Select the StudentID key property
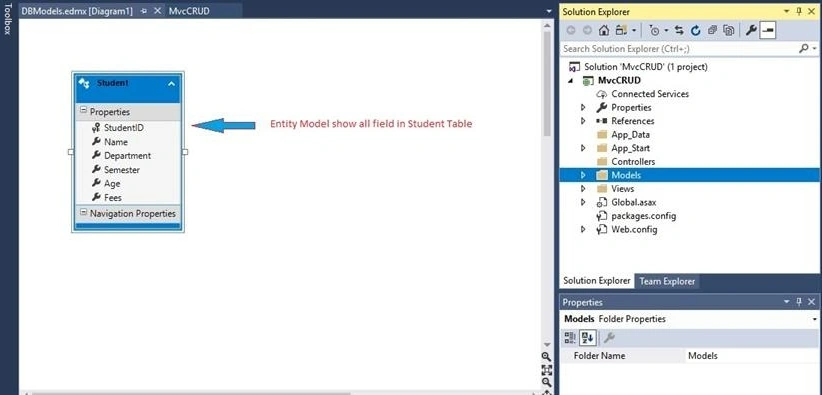822x395 pixels. [x=124, y=127]
